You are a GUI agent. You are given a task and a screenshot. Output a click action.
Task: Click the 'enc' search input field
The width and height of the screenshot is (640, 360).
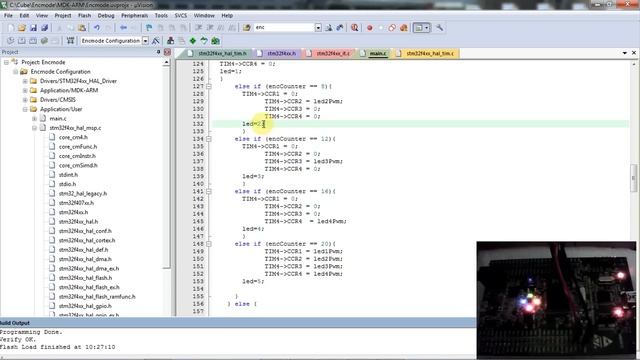click(x=284, y=28)
